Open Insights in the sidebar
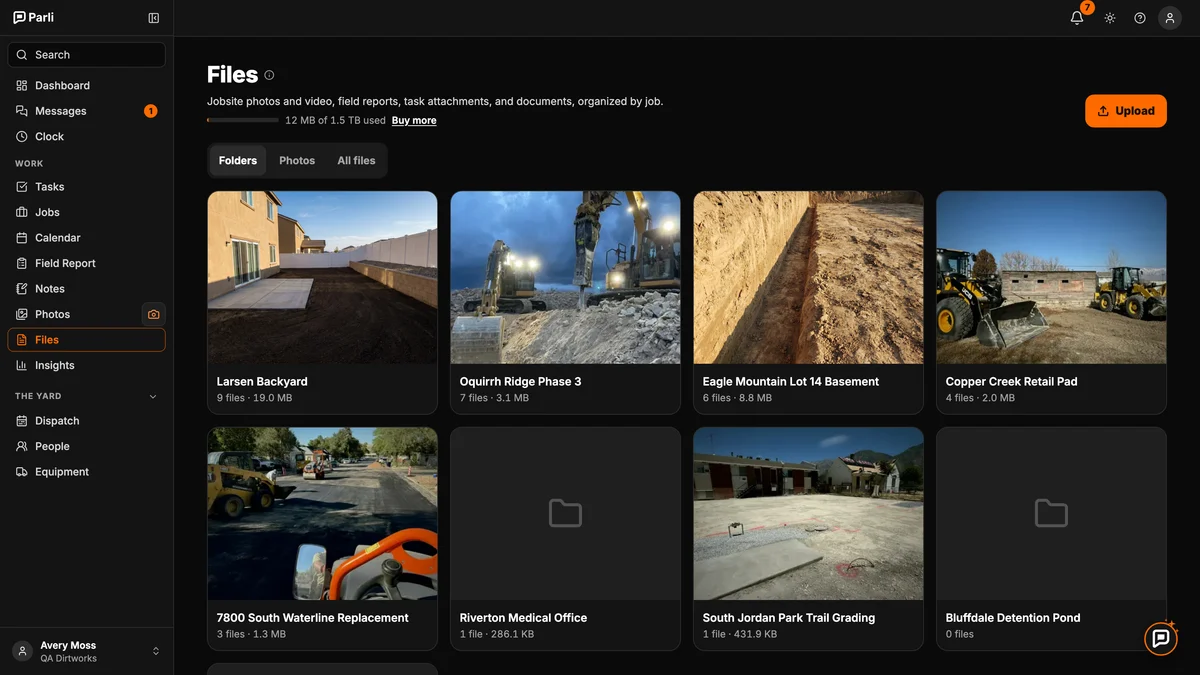Image resolution: width=1200 pixels, height=675 pixels. coord(86,366)
